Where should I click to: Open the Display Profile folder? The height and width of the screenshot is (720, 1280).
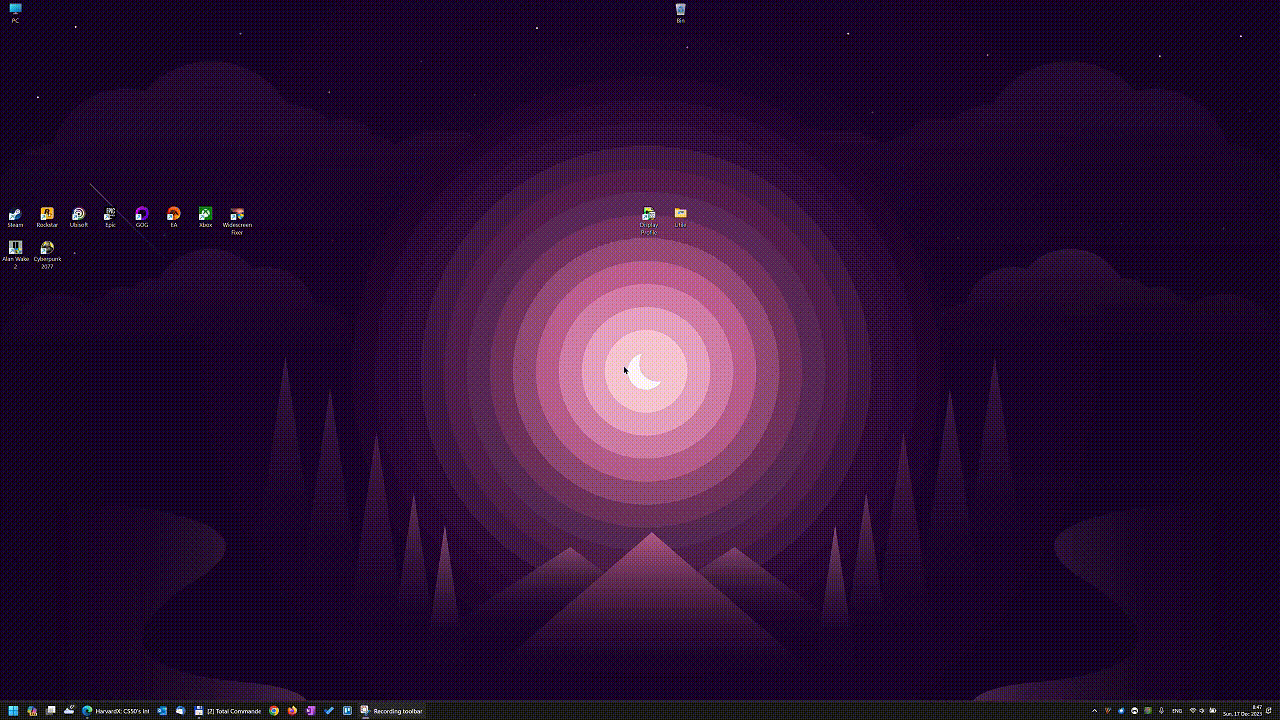tap(648, 215)
